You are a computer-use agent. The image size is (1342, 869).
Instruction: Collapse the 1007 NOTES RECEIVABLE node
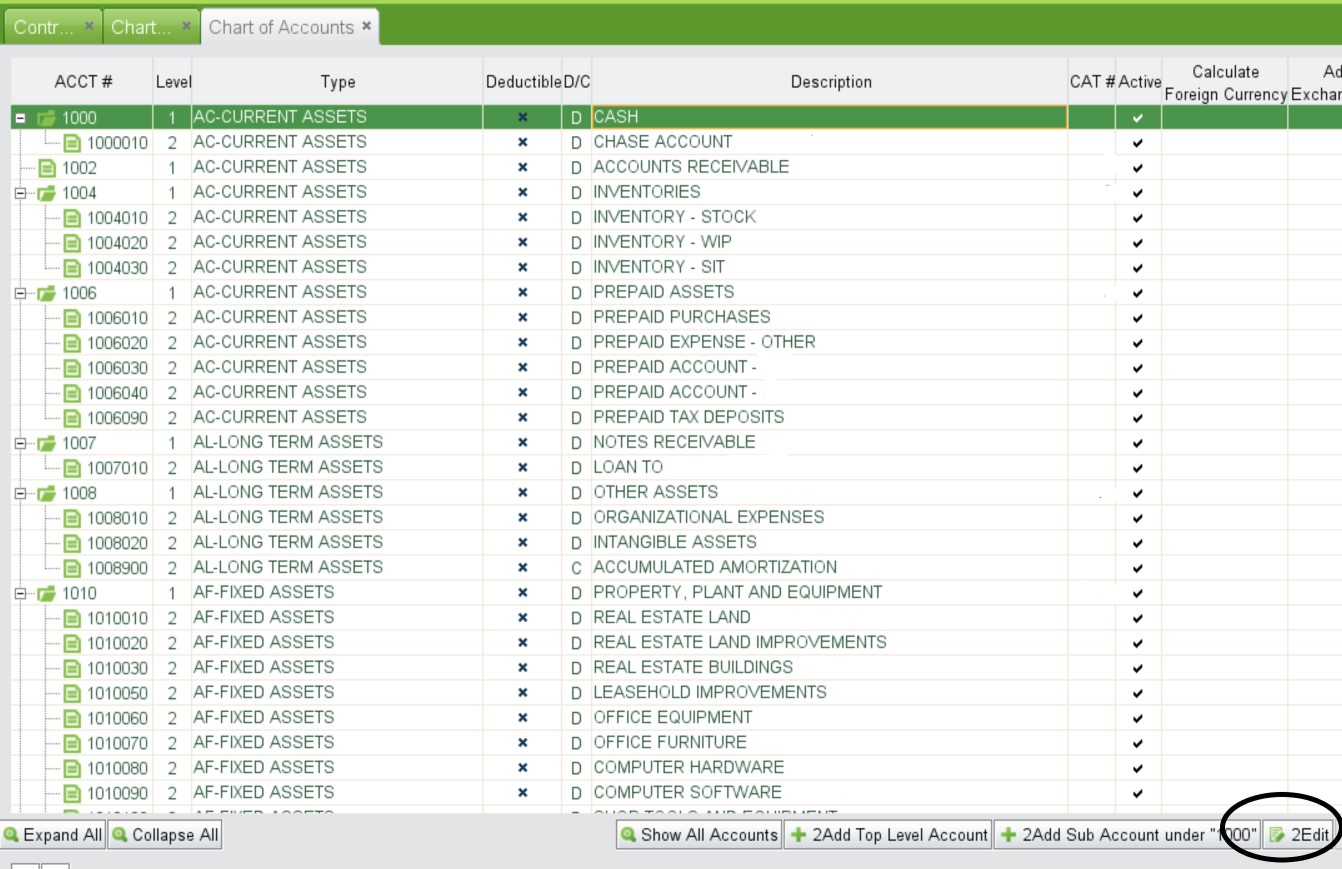point(20,443)
